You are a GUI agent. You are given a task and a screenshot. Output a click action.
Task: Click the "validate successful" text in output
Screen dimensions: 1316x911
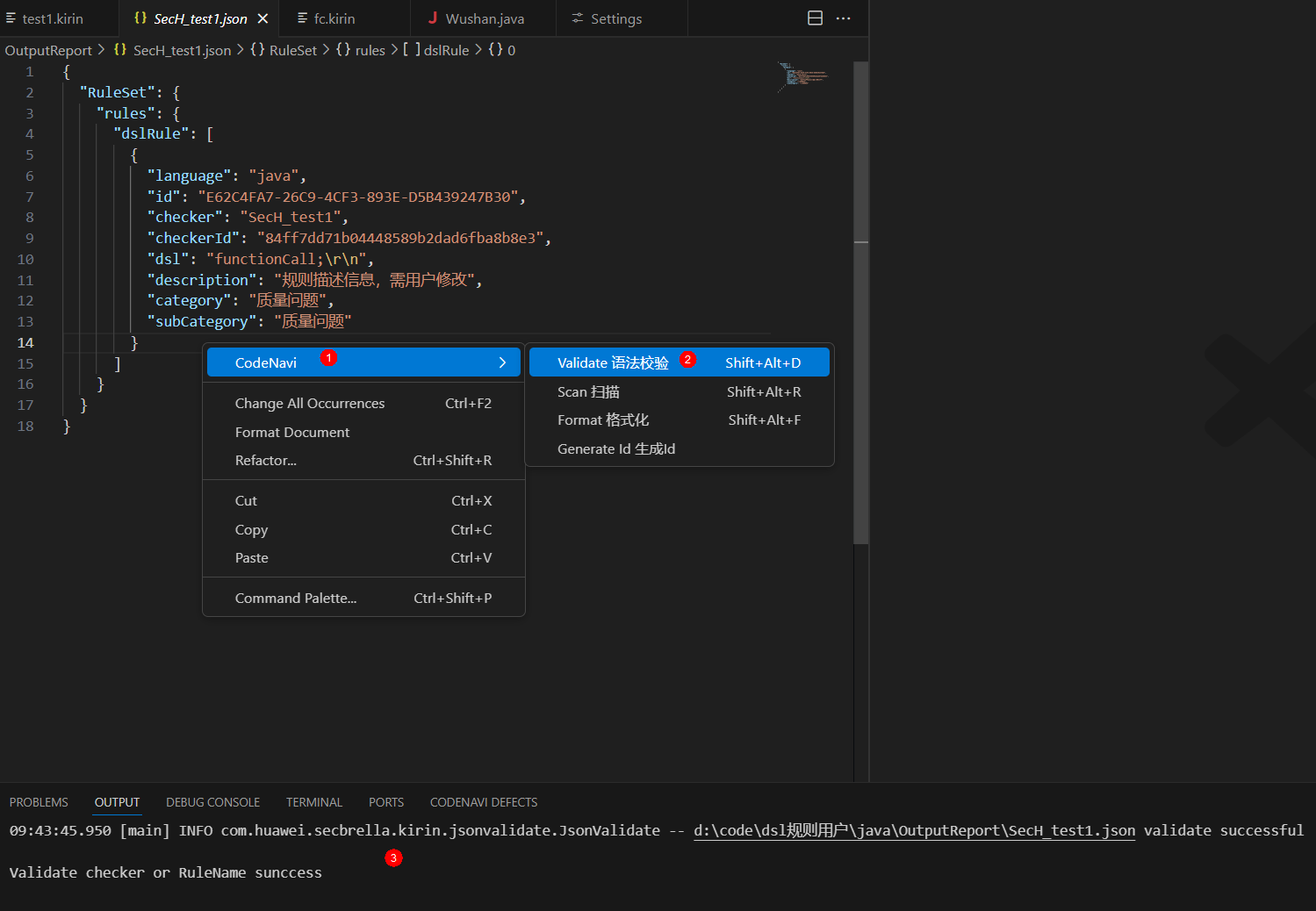pyautogui.click(x=1224, y=830)
